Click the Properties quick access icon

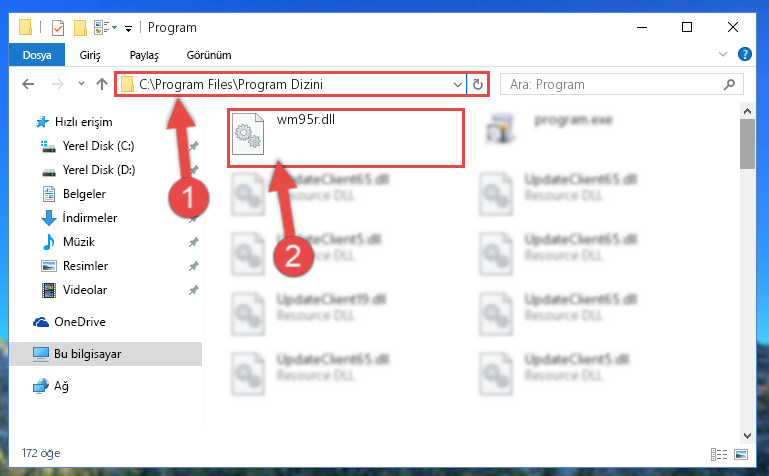tap(57, 27)
